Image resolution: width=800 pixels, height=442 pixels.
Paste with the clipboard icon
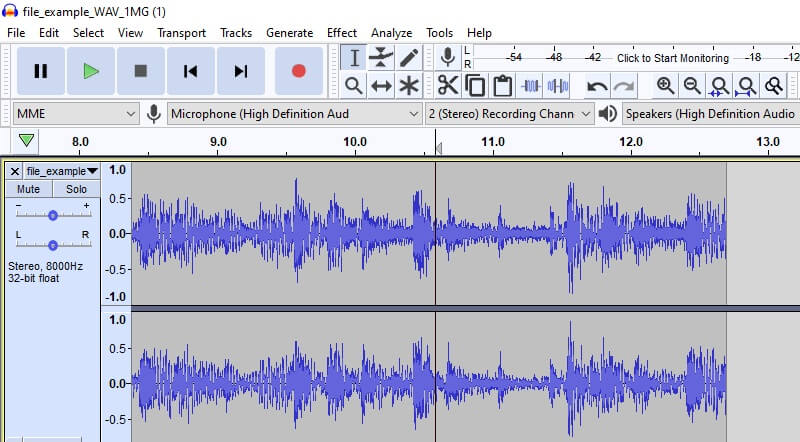coord(503,86)
